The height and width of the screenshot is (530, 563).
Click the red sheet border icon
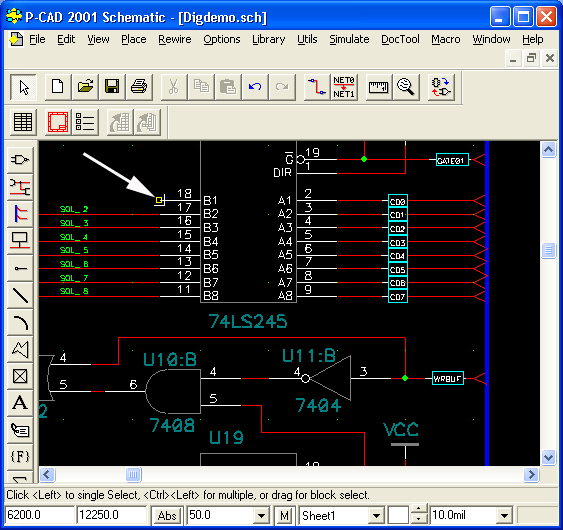pyautogui.click(x=58, y=122)
